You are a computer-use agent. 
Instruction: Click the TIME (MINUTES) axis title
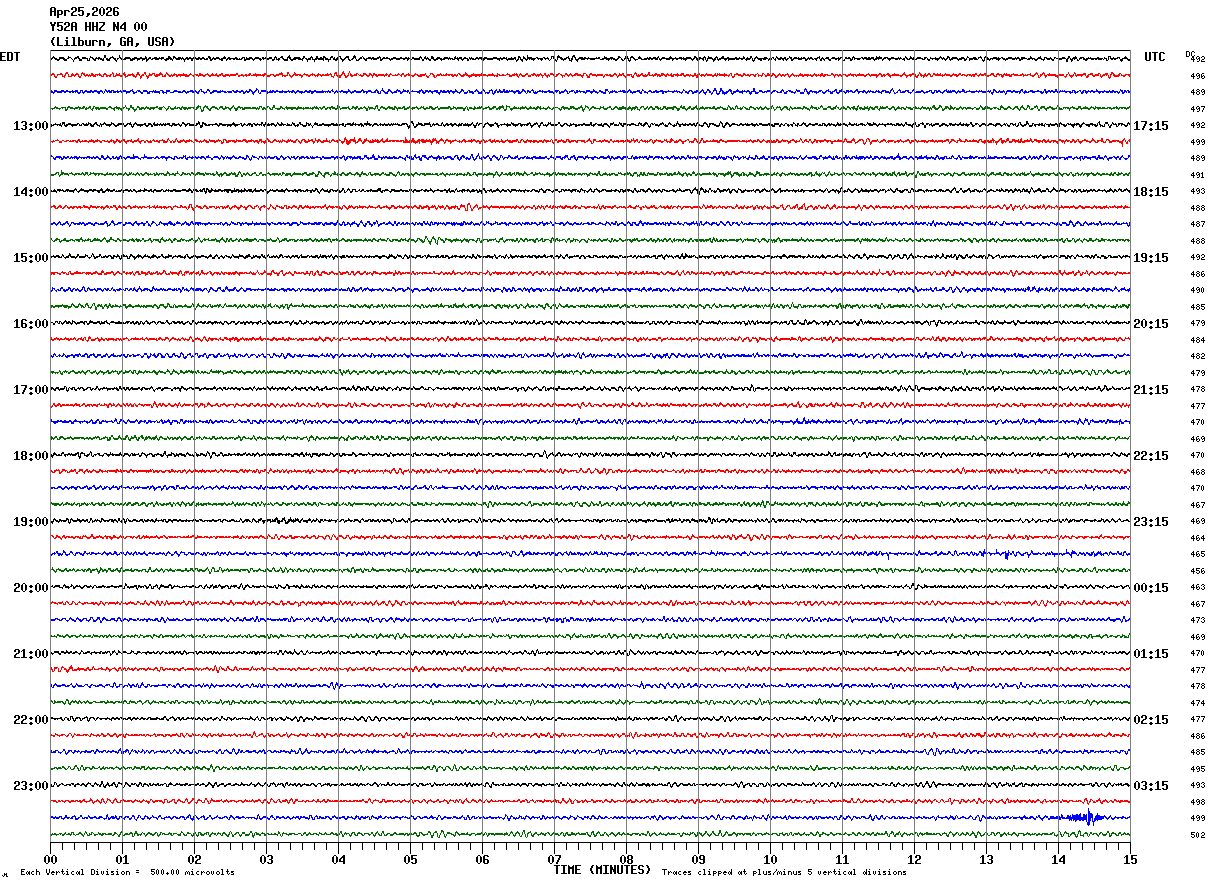point(602,870)
